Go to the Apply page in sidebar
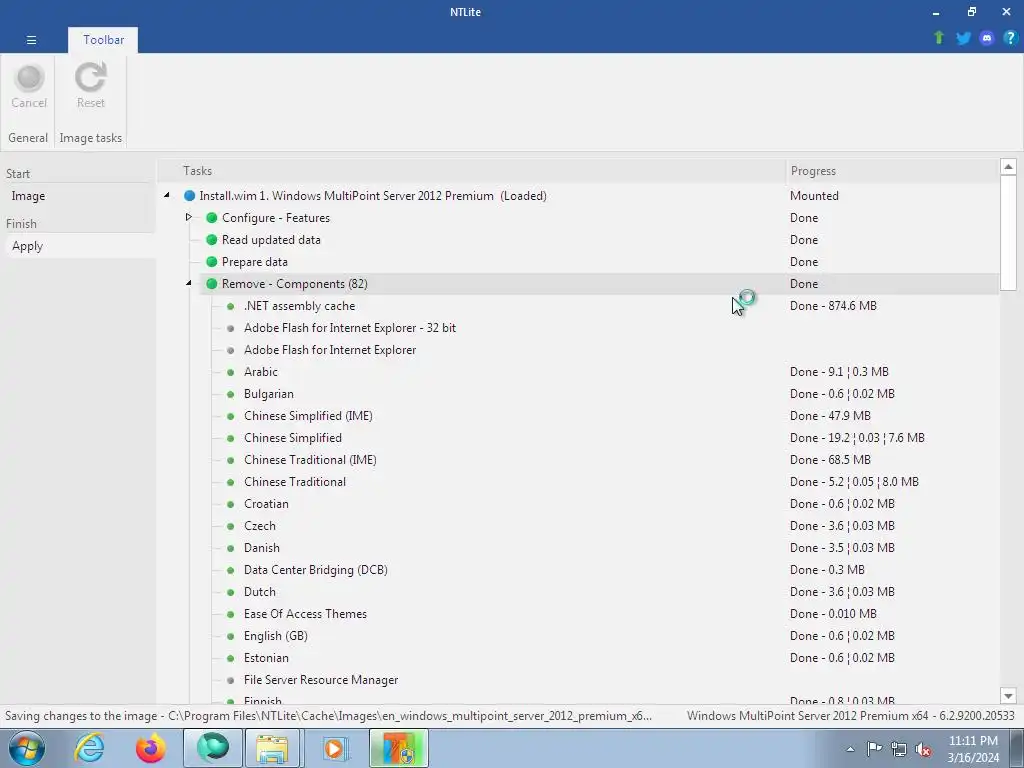 [x=27, y=246]
